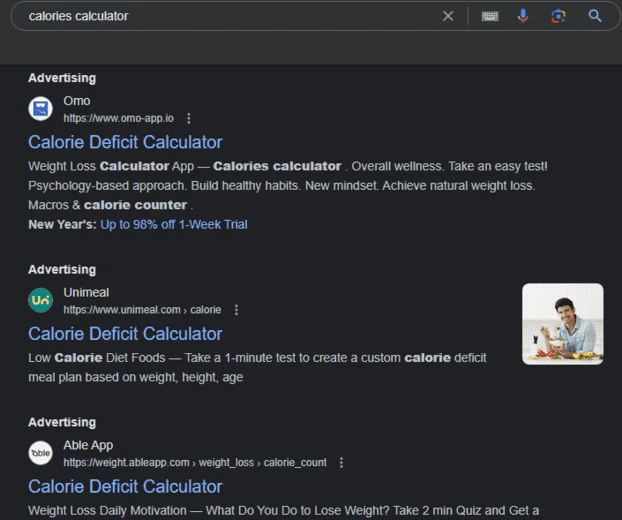Click the 'Omo' advertiser name
Image resolution: width=622 pixels, height=520 pixels.
[77, 101]
